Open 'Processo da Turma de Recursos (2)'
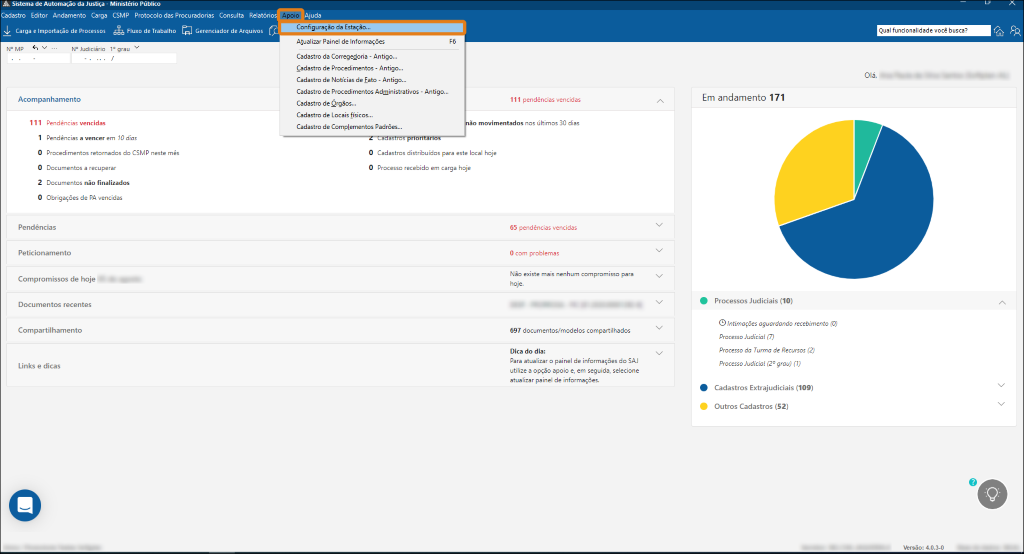The width and height of the screenshot is (1024, 554). (767, 350)
